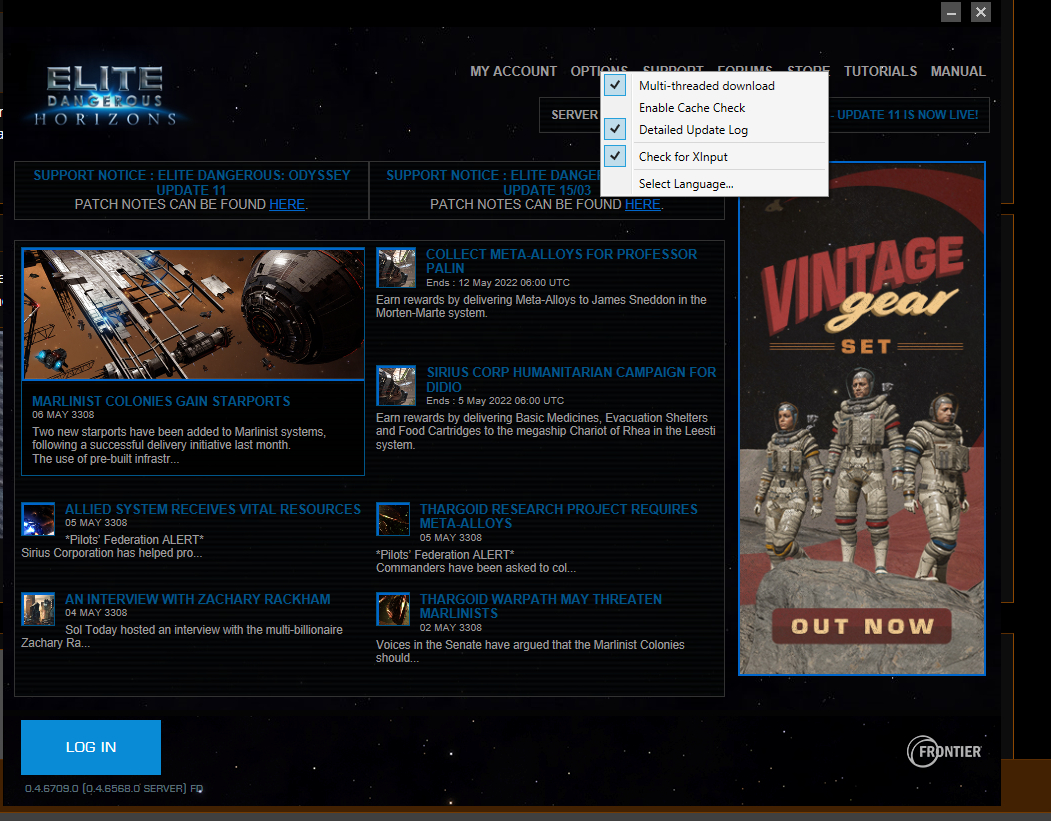This screenshot has height=821, width=1051.
Task: Open Thargoid Research Project Requires Meta-Alloys headline
Action: (x=558, y=516)
